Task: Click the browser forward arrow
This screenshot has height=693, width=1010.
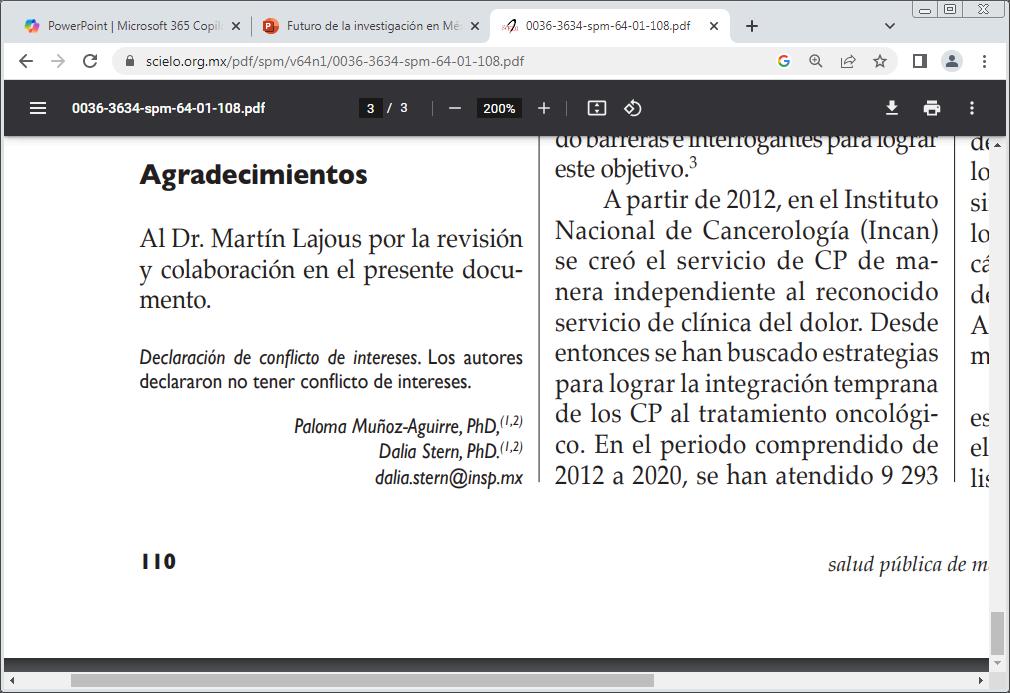Action: pyautogui.click(x=58, y=61)
